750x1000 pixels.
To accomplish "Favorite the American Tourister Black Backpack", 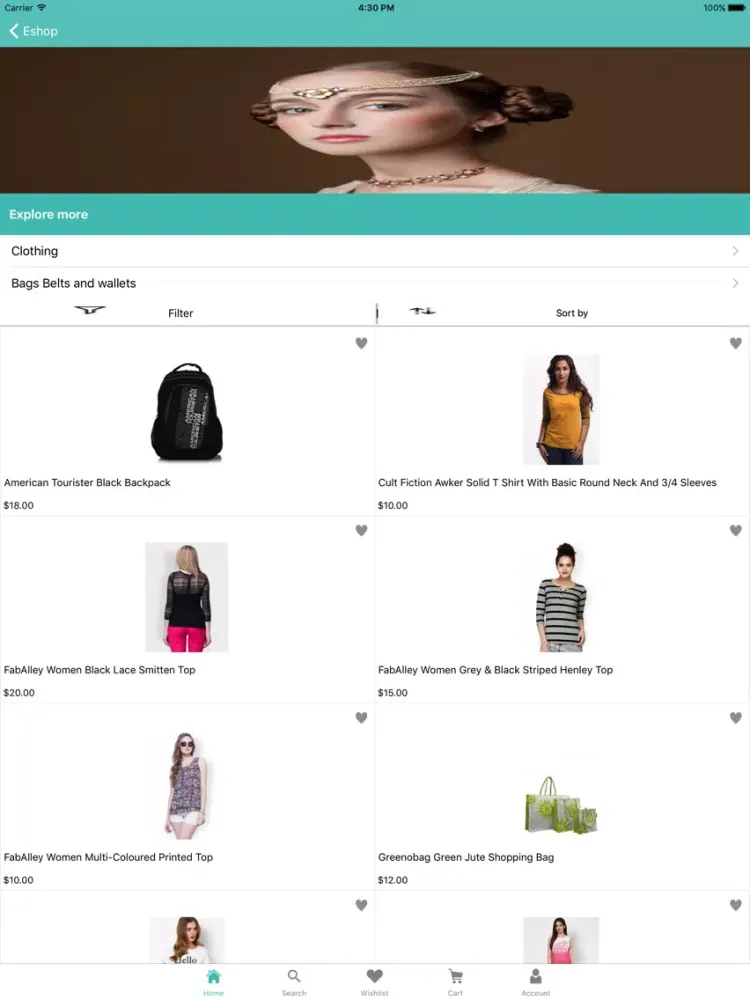I will pyautogui.click(x=361, y=343).
